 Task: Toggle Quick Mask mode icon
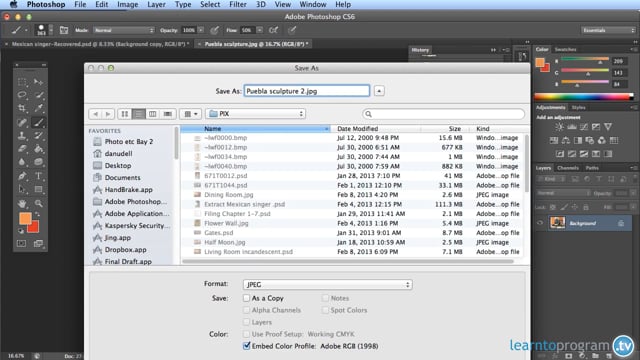pos(22,243)
